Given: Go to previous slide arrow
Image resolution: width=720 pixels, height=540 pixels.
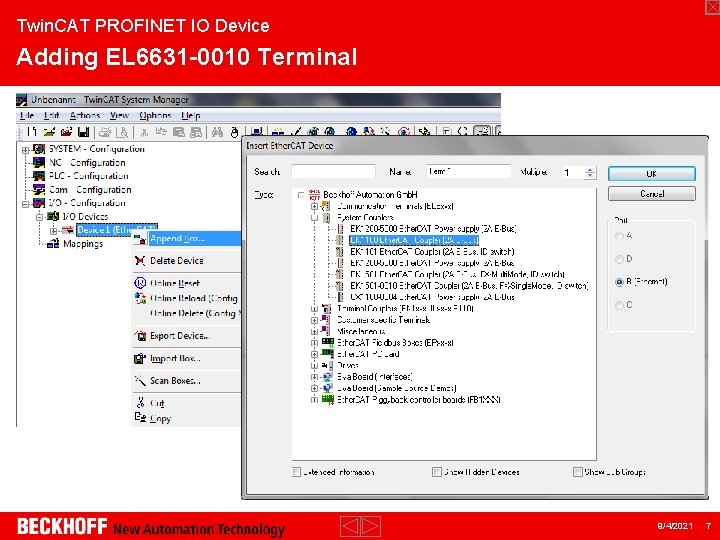Looking at the screenshot, I should (x=350, y=526).
